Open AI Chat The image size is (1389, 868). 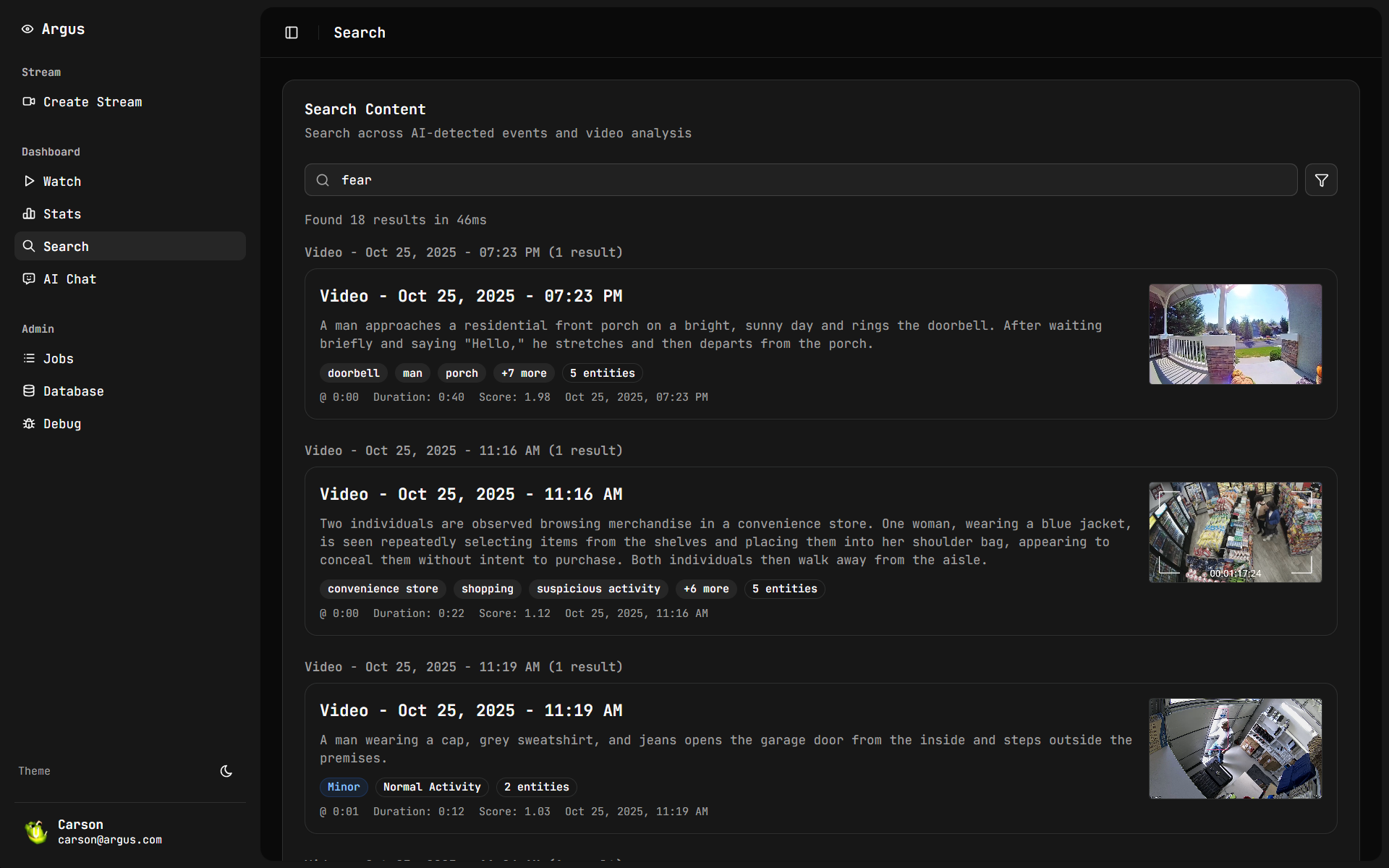[69, 279]
